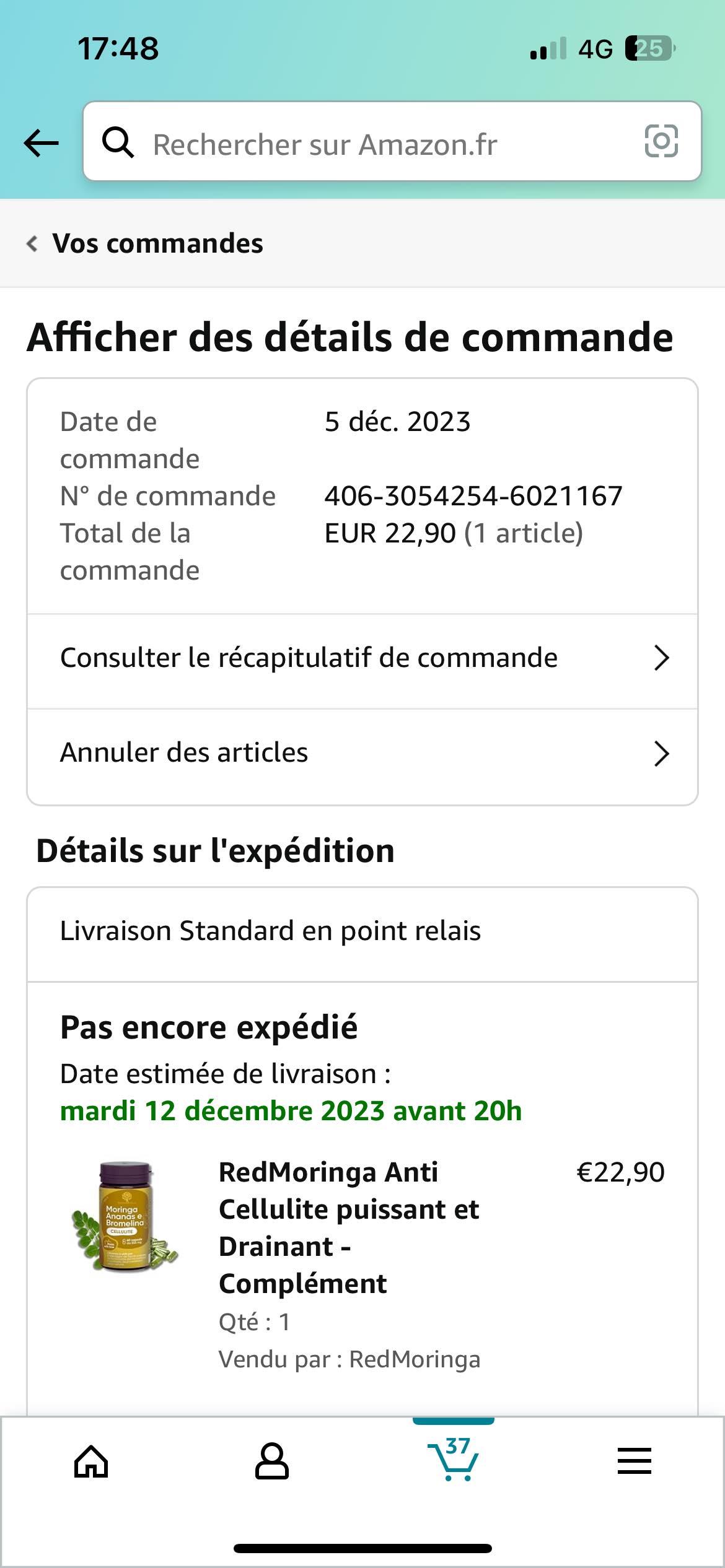This screenshot has height=1568, width=725.
Task: Tap the order number 406-3054254-6021167
Action: [x=473, y=496]
